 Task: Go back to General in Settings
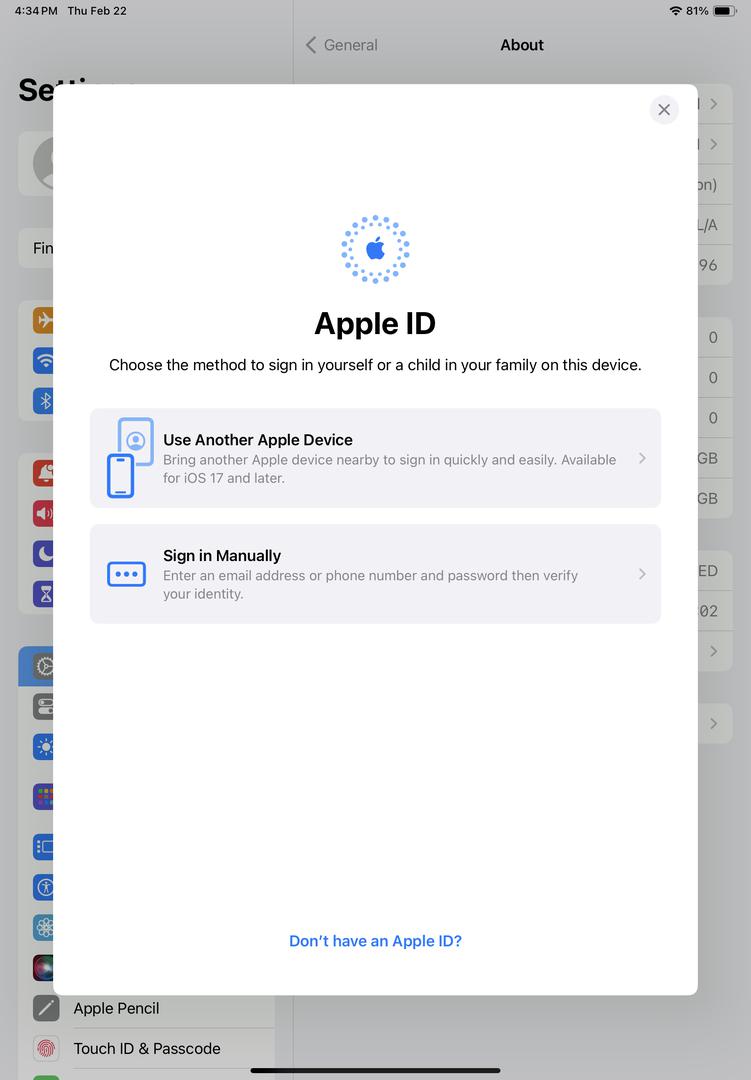pos(342,45)
